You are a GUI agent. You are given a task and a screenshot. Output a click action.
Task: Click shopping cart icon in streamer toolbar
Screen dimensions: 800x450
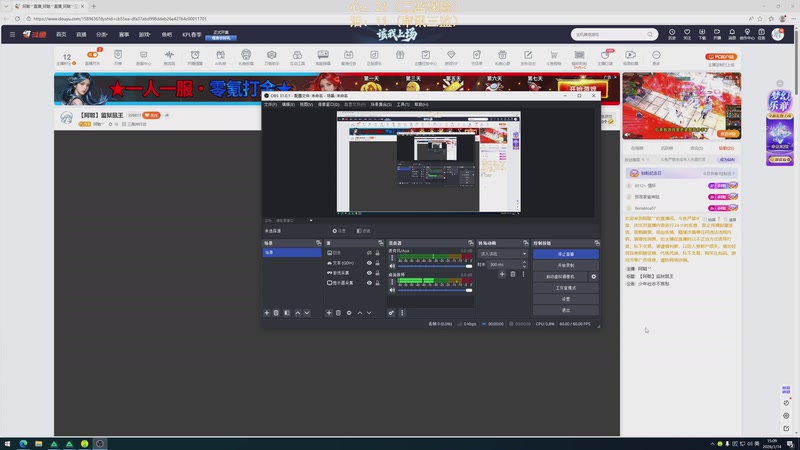tap(554, 57)
